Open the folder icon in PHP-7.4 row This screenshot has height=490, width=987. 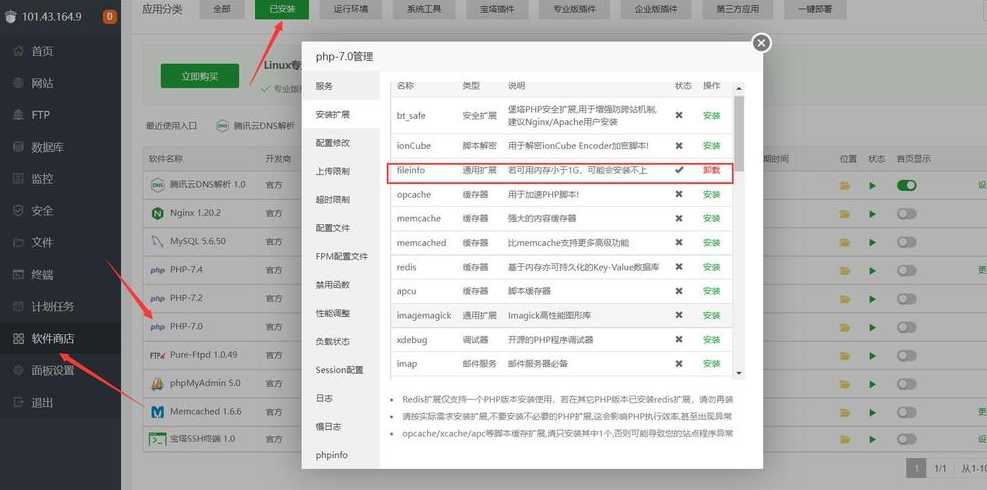coord(845,271)
